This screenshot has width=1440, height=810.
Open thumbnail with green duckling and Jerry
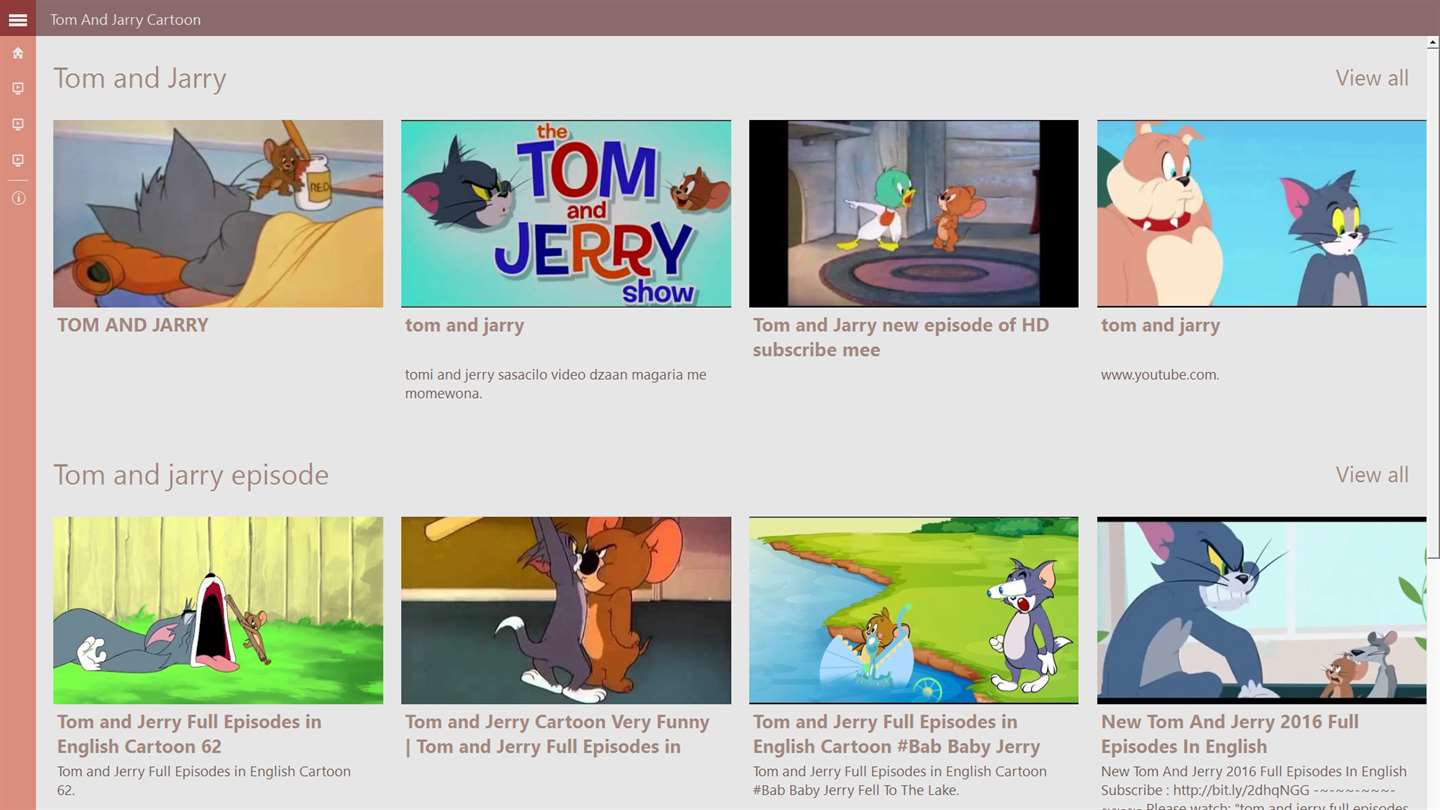tap(914, 214)
